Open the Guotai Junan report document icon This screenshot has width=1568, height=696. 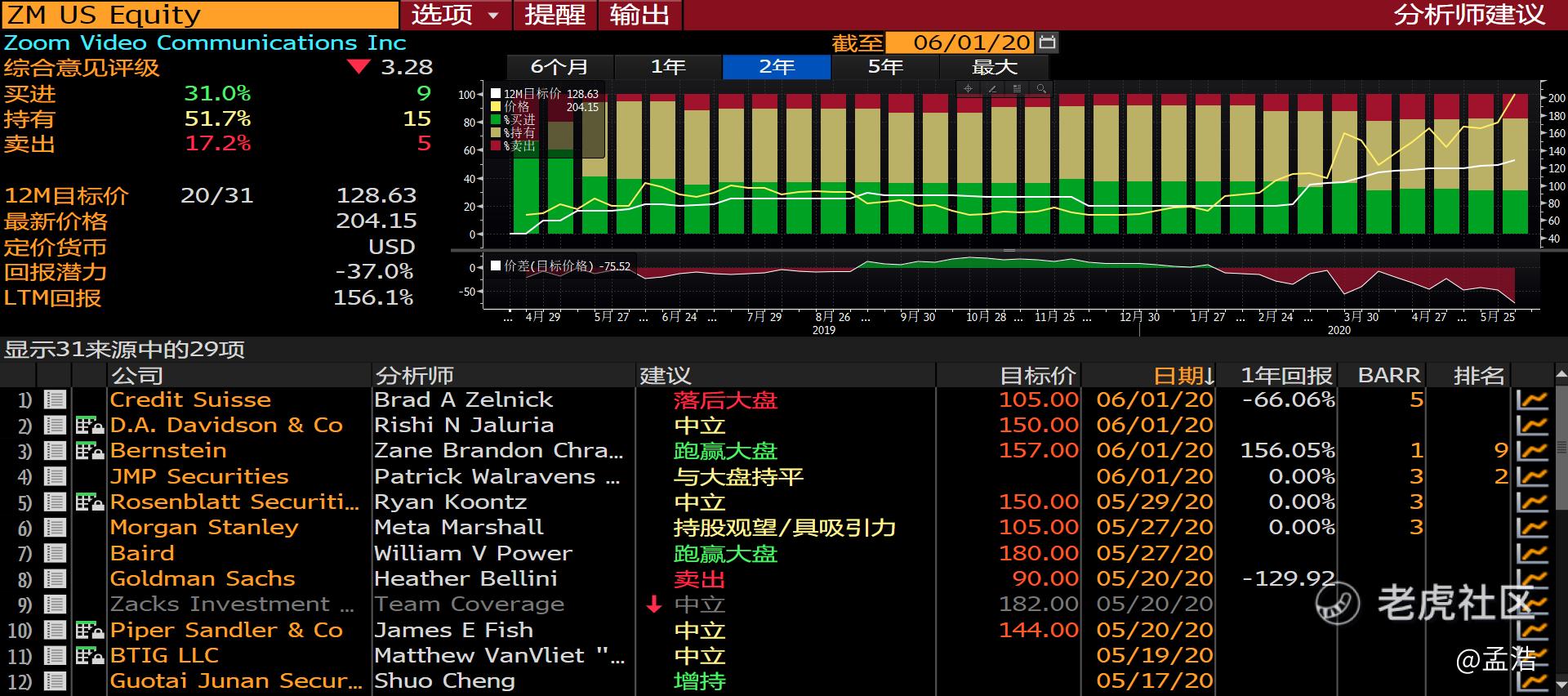pos(55,681)
